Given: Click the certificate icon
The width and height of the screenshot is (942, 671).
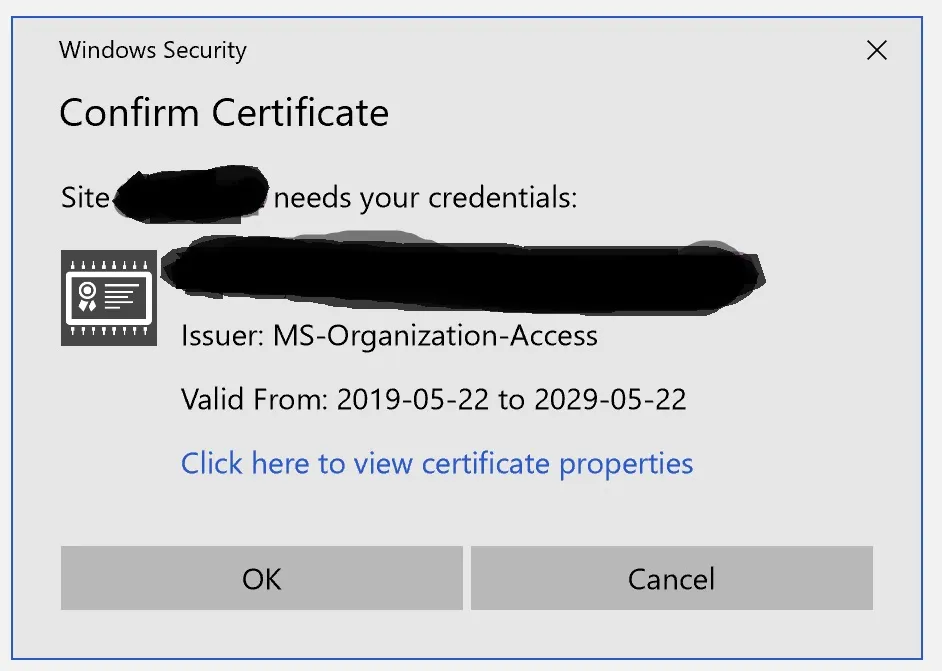Looking at the screenshot, I should (x=108, y=298).
